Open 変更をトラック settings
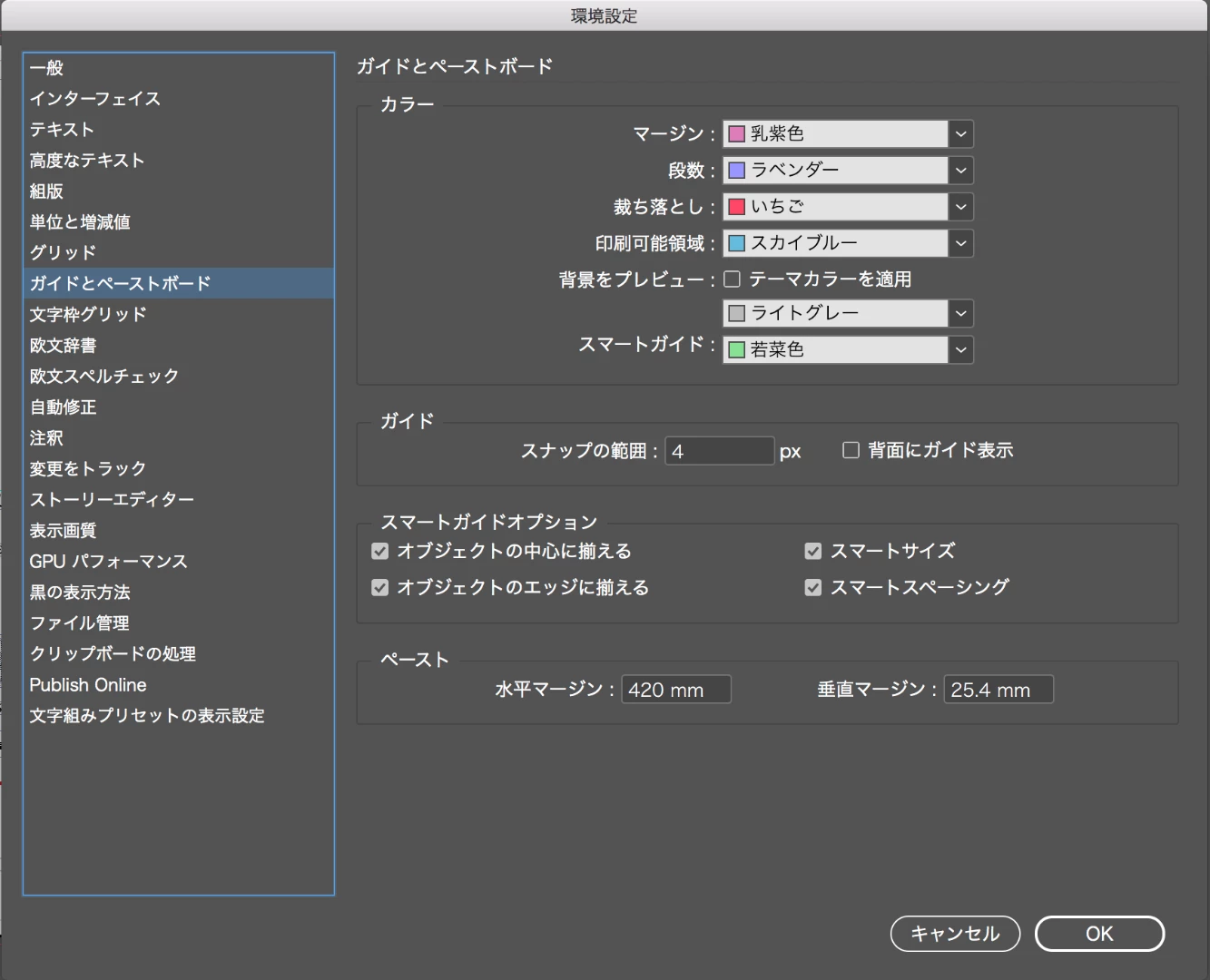The height and width of the screenshot is (980, 1210). [x=179, y=469]
